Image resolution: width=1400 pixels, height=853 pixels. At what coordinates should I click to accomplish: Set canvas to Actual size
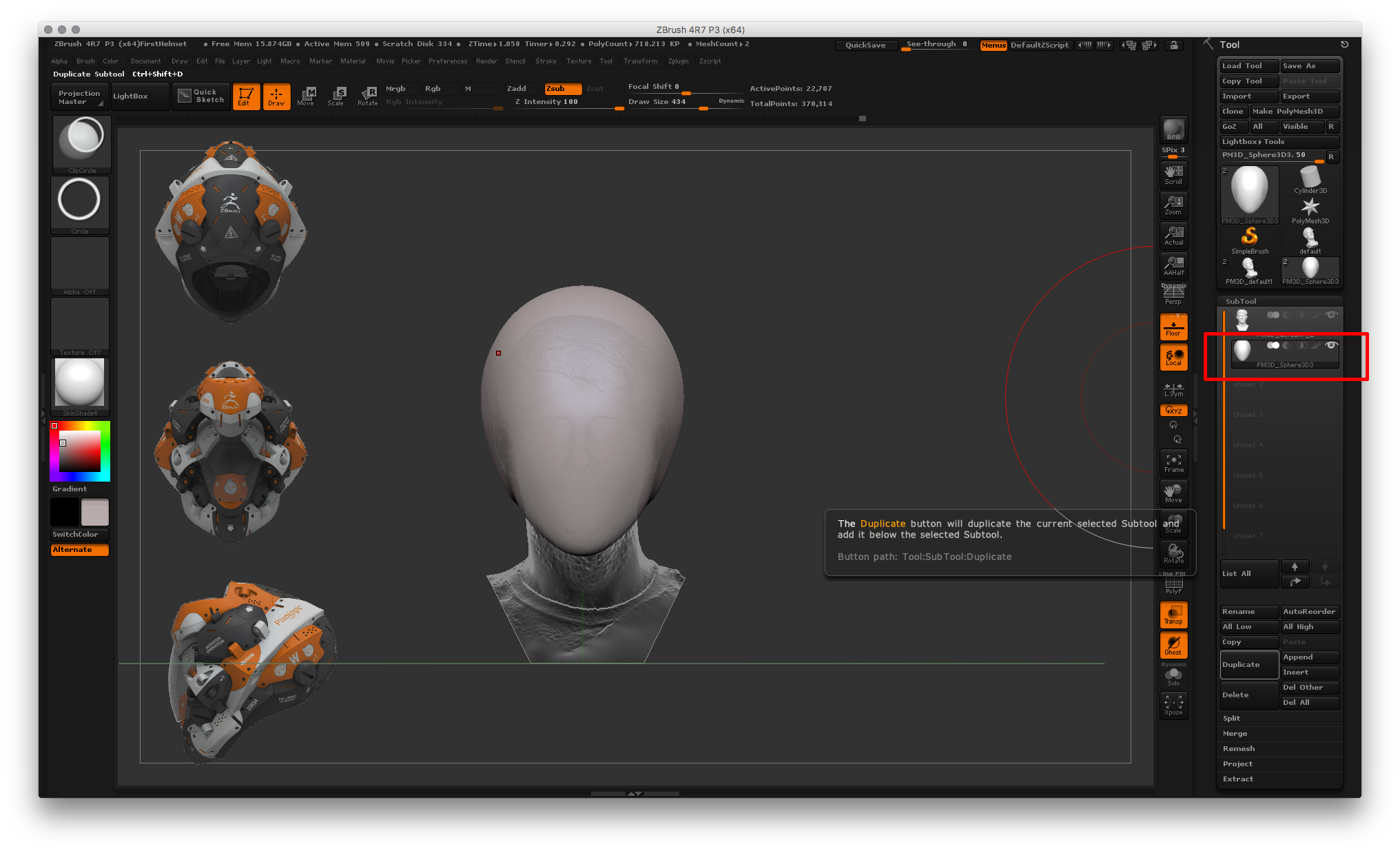point(1173,235)
